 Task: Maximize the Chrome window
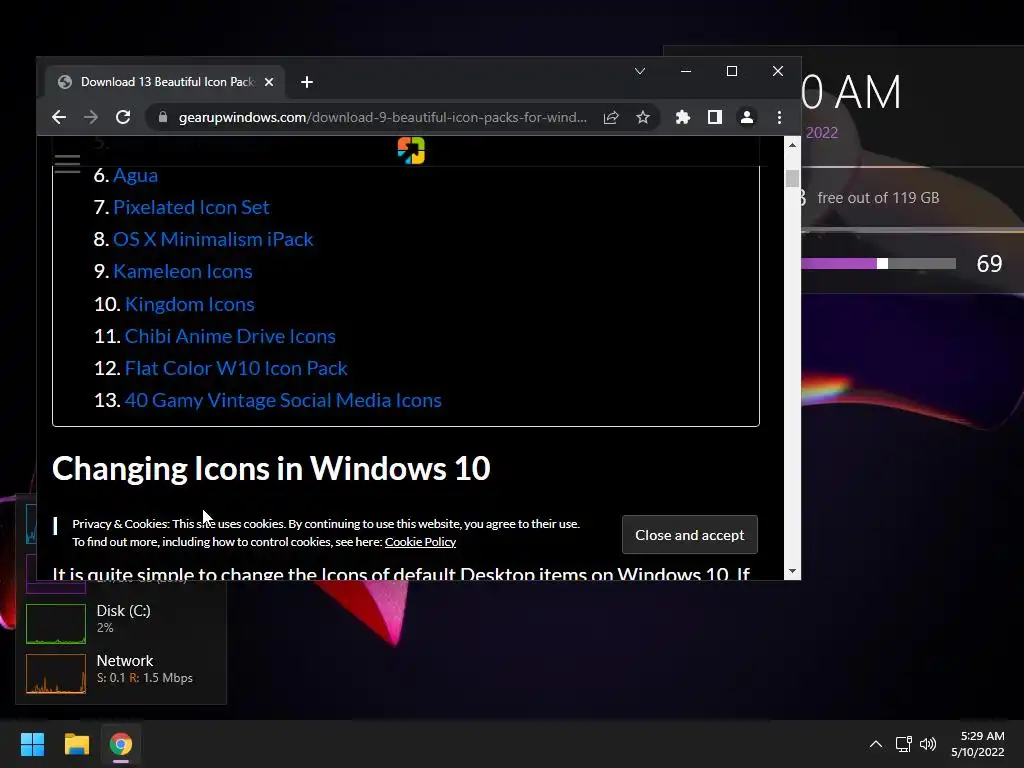(x=732, y=71)
